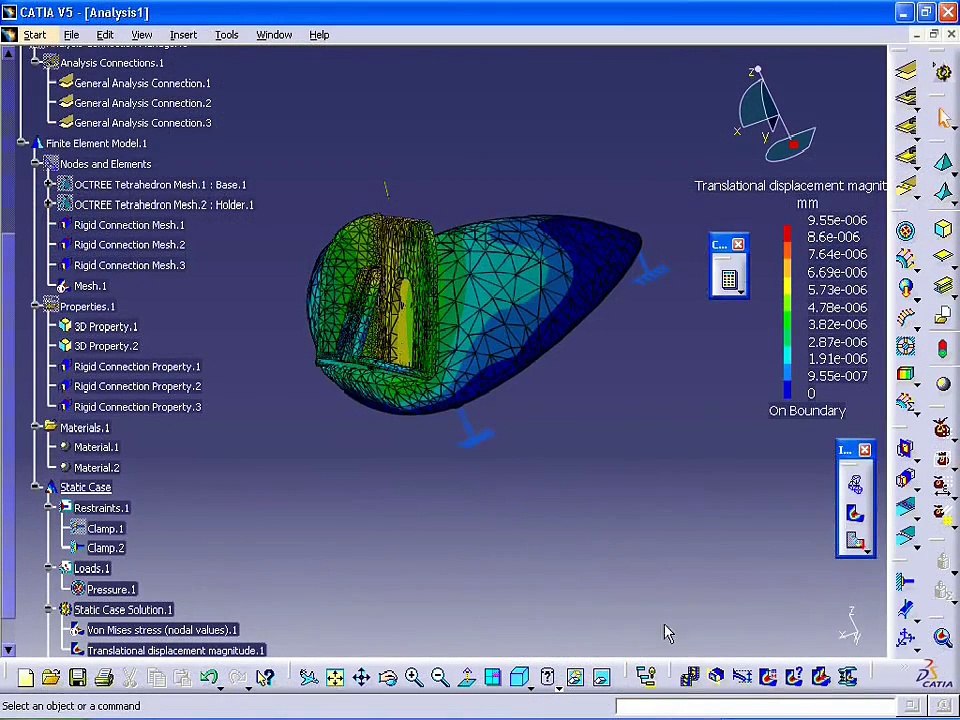Click the Compute calculator icon in floating toolbar

pyautogui.click(x=728, y=281)
